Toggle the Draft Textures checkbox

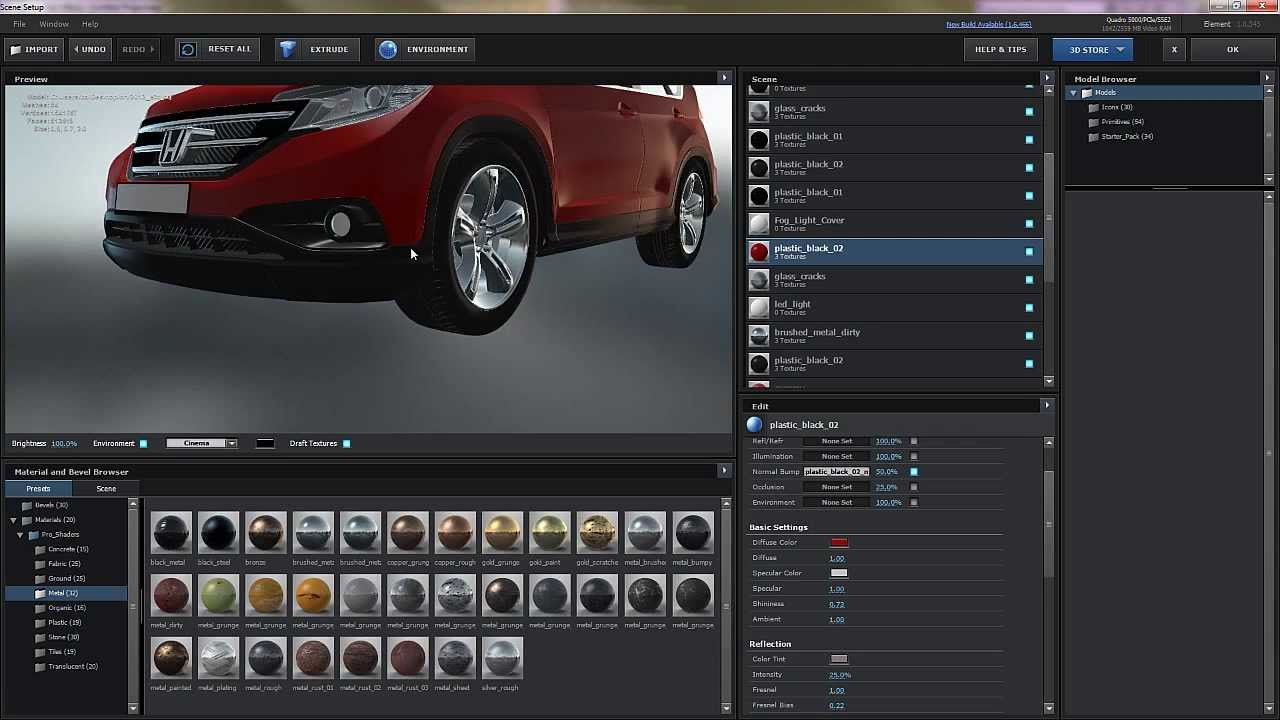pyautogui.click(x=346, y=444)
